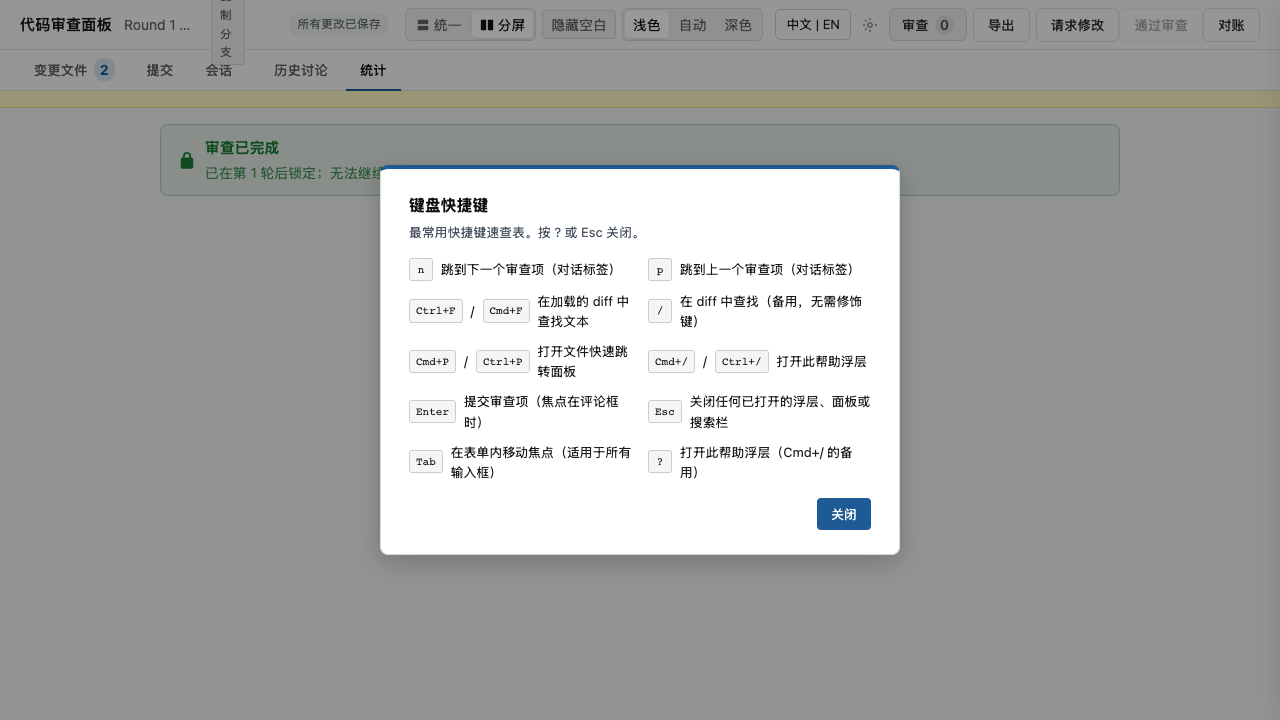Switch to 分屏 split diff view
The width and height of the screenshot is (1280, 720).
[502, 25]
